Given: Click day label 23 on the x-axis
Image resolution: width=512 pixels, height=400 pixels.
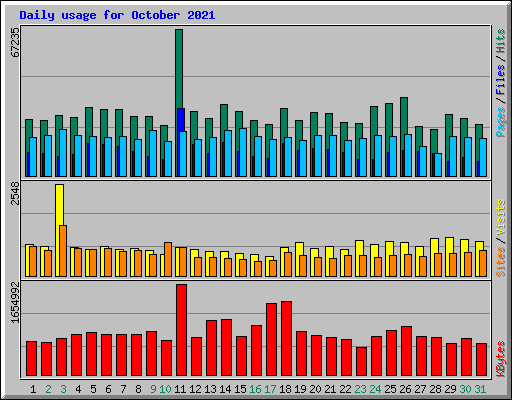Looking at the screenshot, I should pos(360,389).
